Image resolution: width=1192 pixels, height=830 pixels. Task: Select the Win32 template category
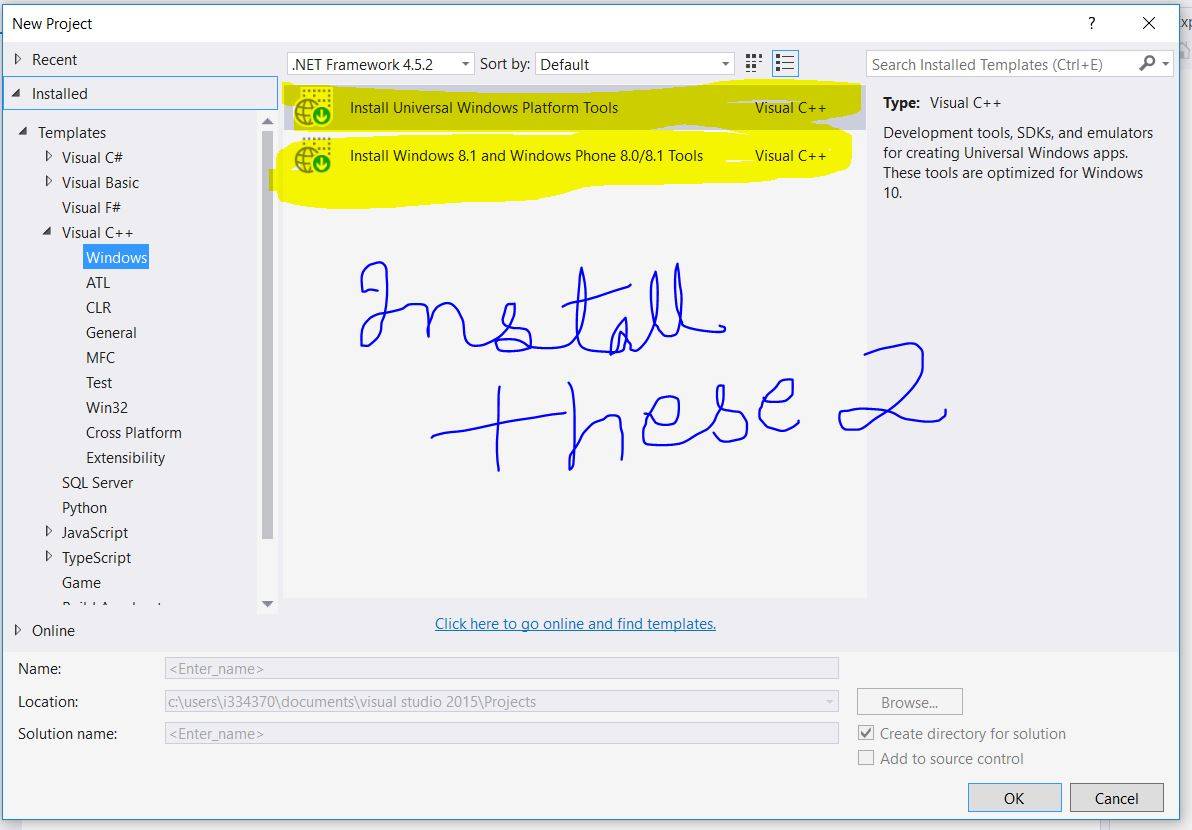106,407
